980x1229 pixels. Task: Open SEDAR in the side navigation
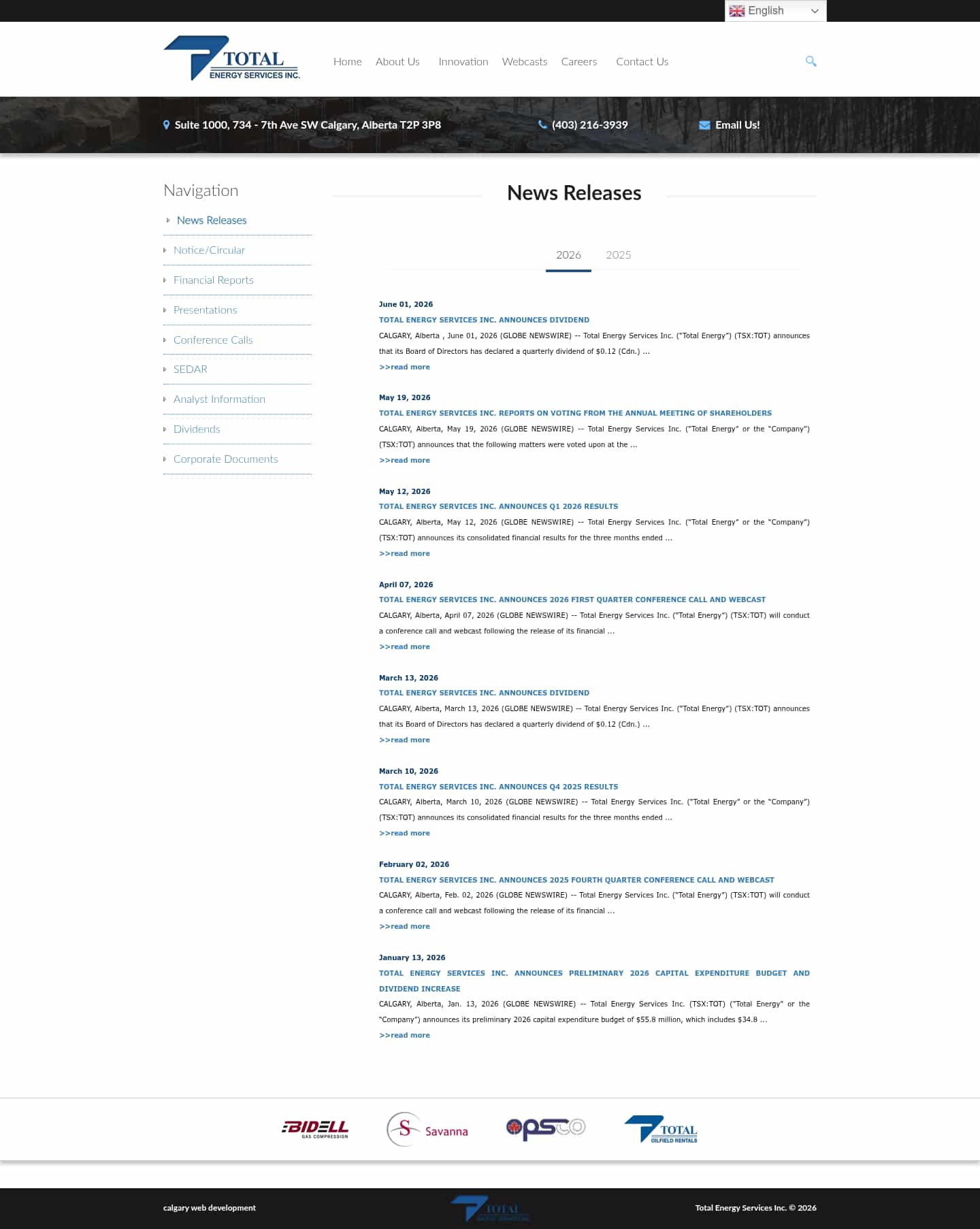(191, 370)
